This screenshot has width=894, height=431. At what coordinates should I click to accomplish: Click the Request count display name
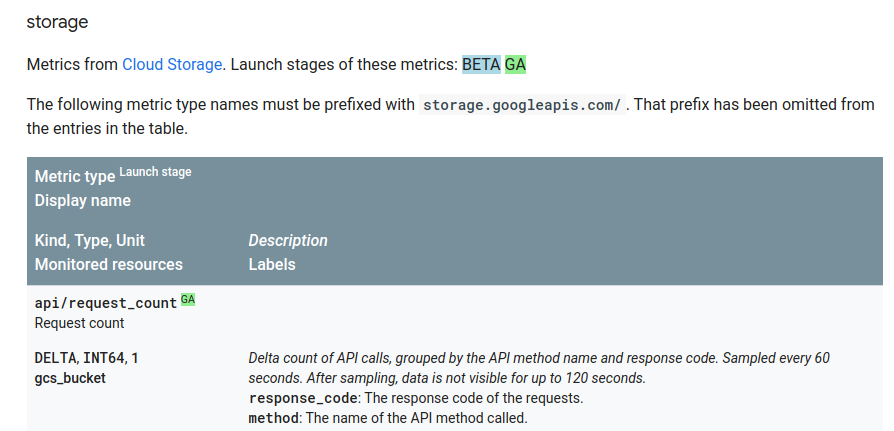pyautogui.click(x=80, y=323)
